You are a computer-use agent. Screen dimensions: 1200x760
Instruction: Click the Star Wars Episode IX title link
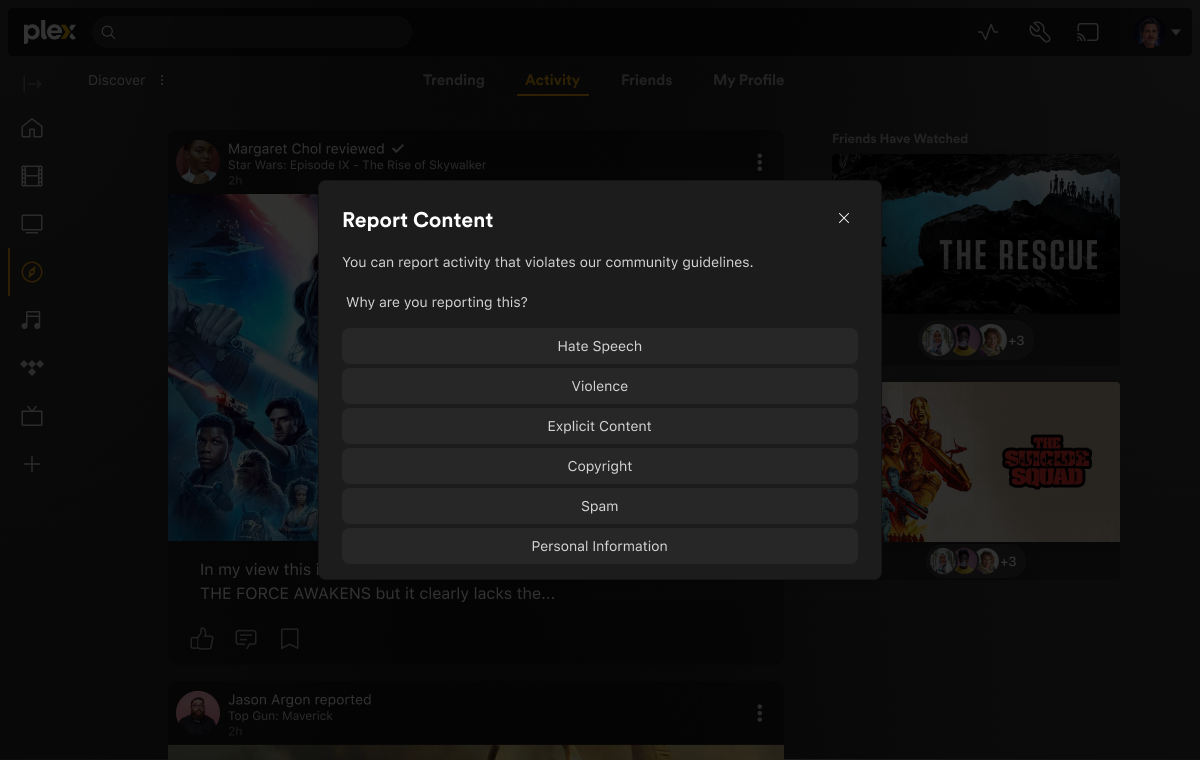[357, 165]
